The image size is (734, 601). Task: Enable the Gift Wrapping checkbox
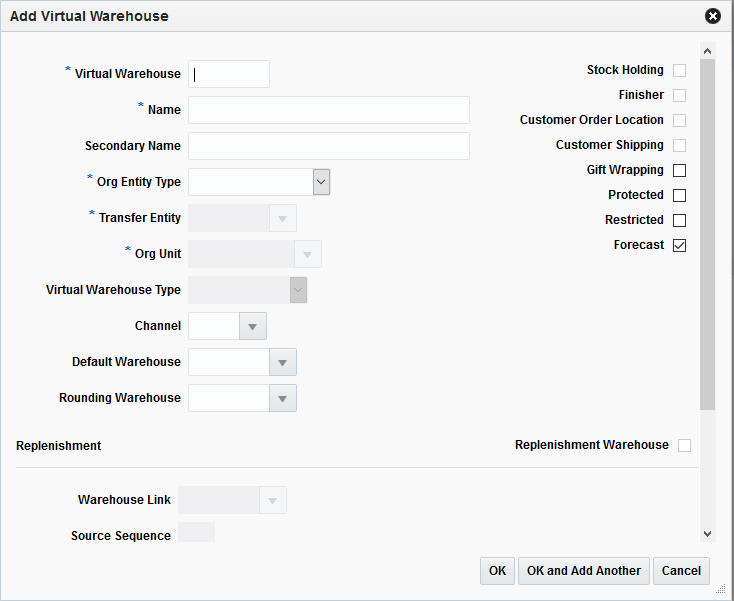tap(680, 170)
